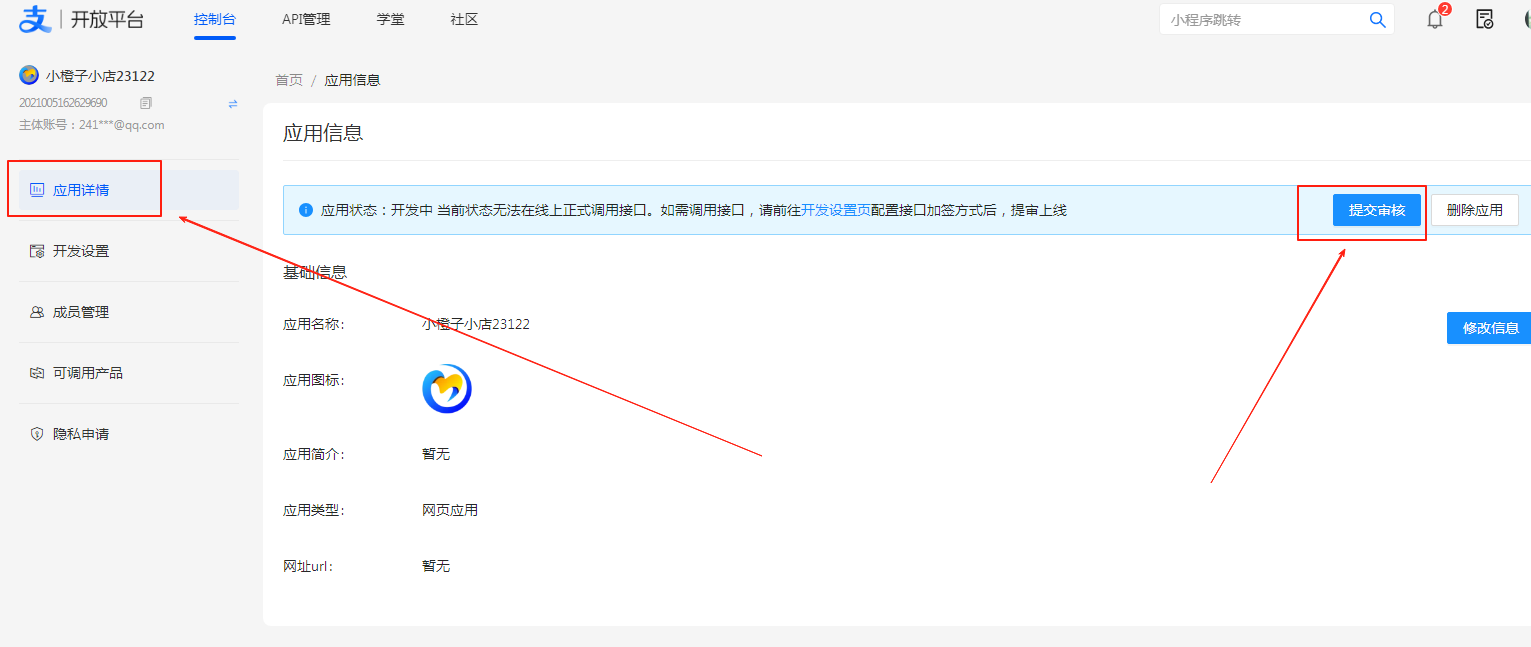This screenshot has width=1531, height=647.
Task: Switch to the API管理 tab
Action: (305, 18)
